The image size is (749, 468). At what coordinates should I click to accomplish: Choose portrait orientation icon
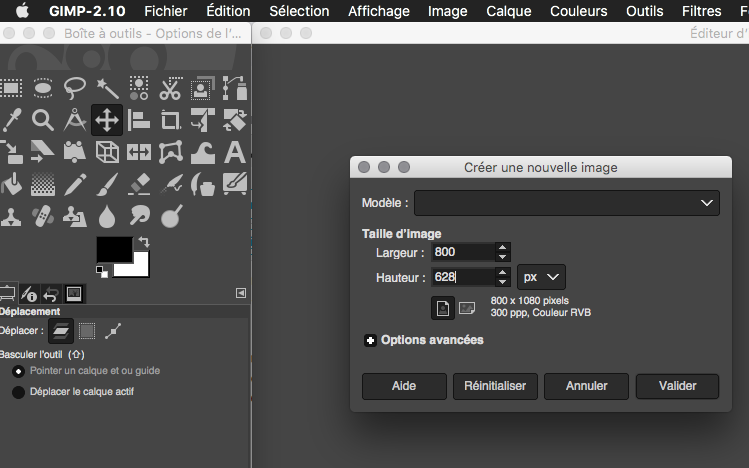[x=443, y=308]
